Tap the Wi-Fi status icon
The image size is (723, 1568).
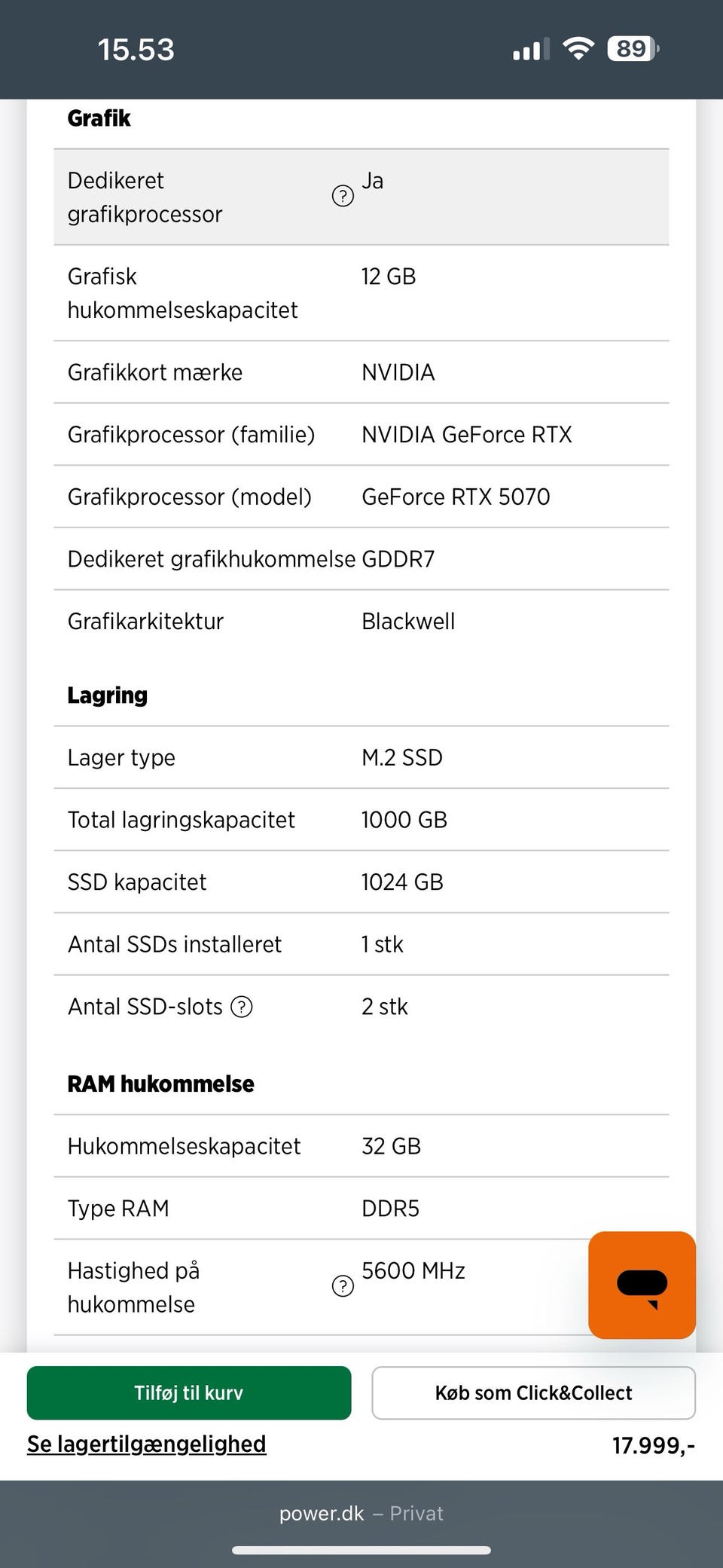[x=578, y=50]
